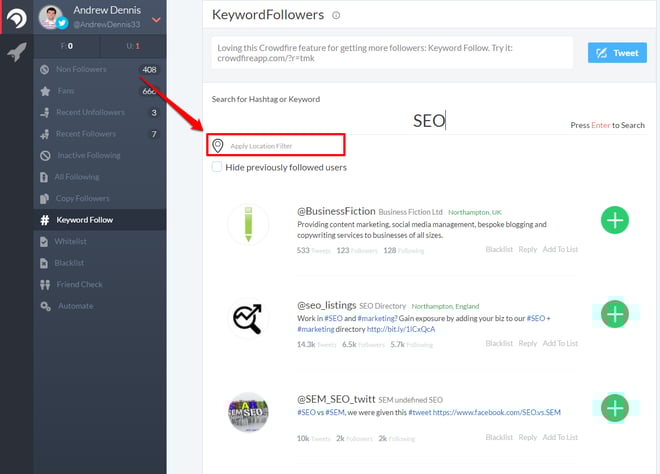660x474 pixels.
Task: Click the Crowdfire logo icon
Action: coord(17,18)
